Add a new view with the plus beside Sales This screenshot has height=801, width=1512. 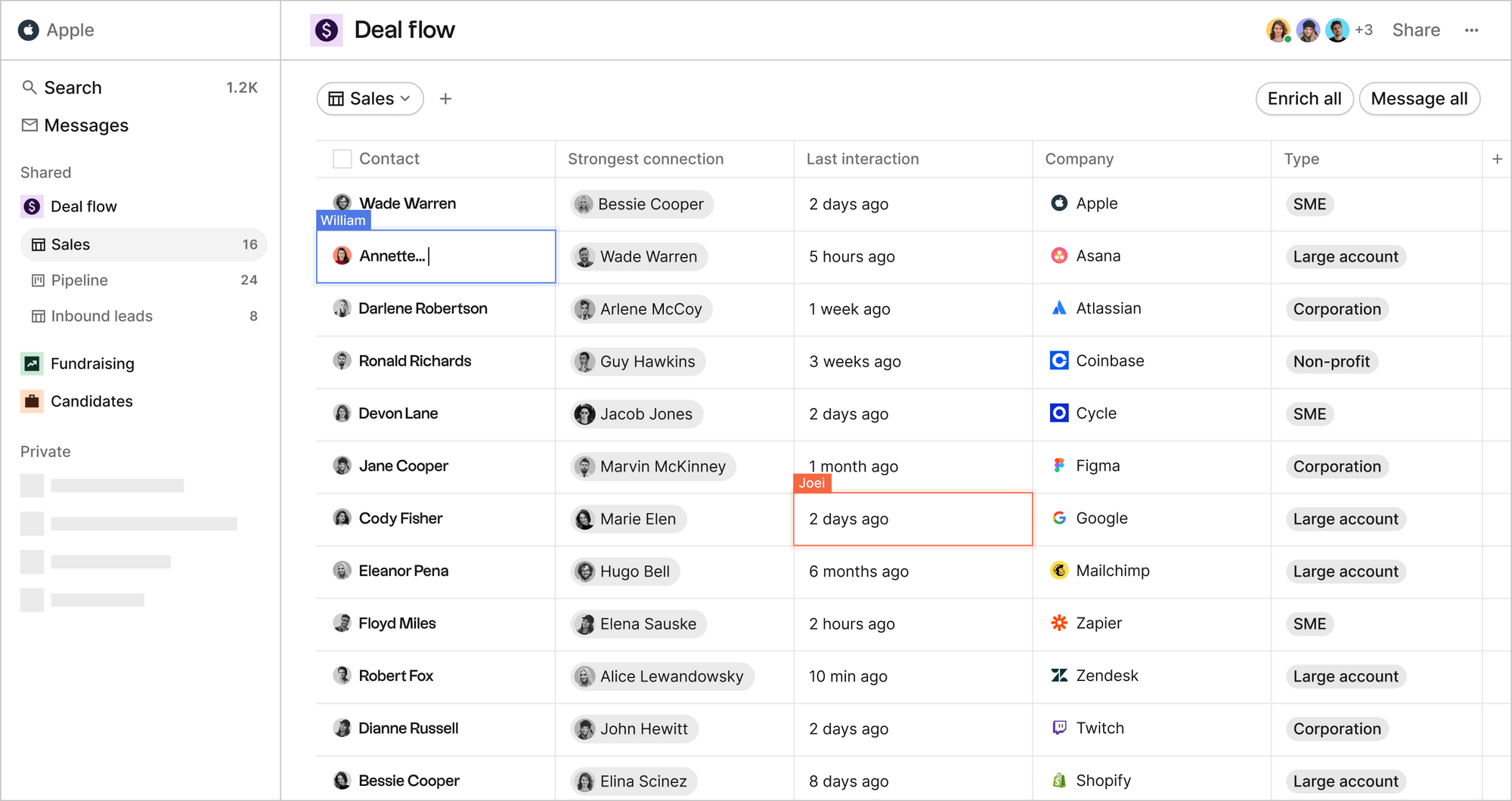[446, 98]
